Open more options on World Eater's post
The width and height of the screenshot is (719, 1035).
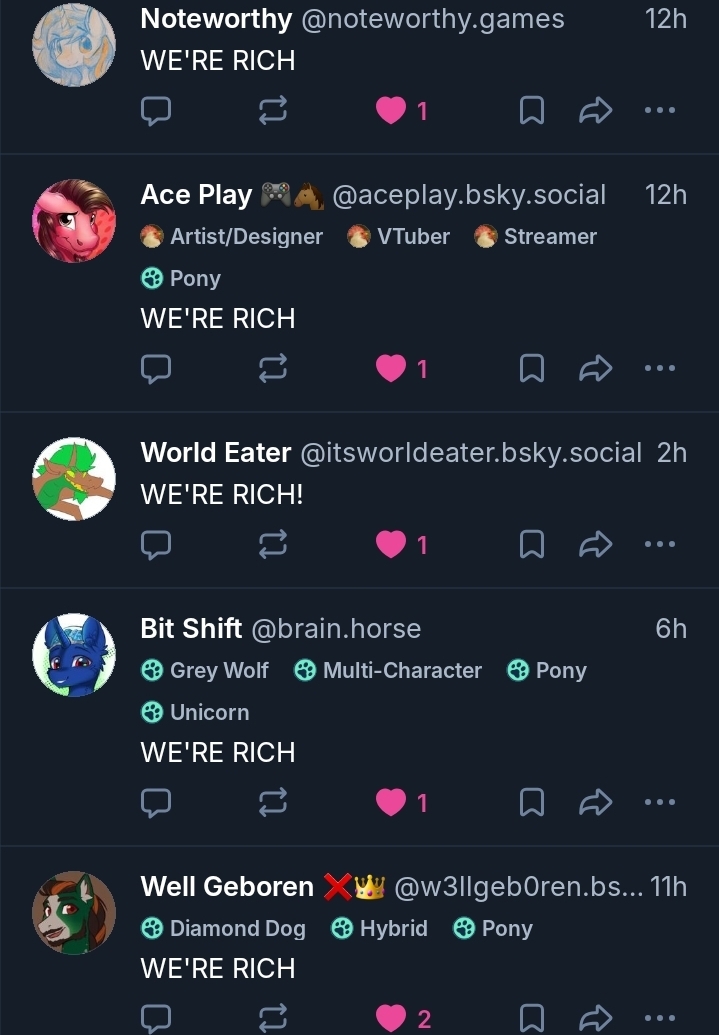pos(659,545)
